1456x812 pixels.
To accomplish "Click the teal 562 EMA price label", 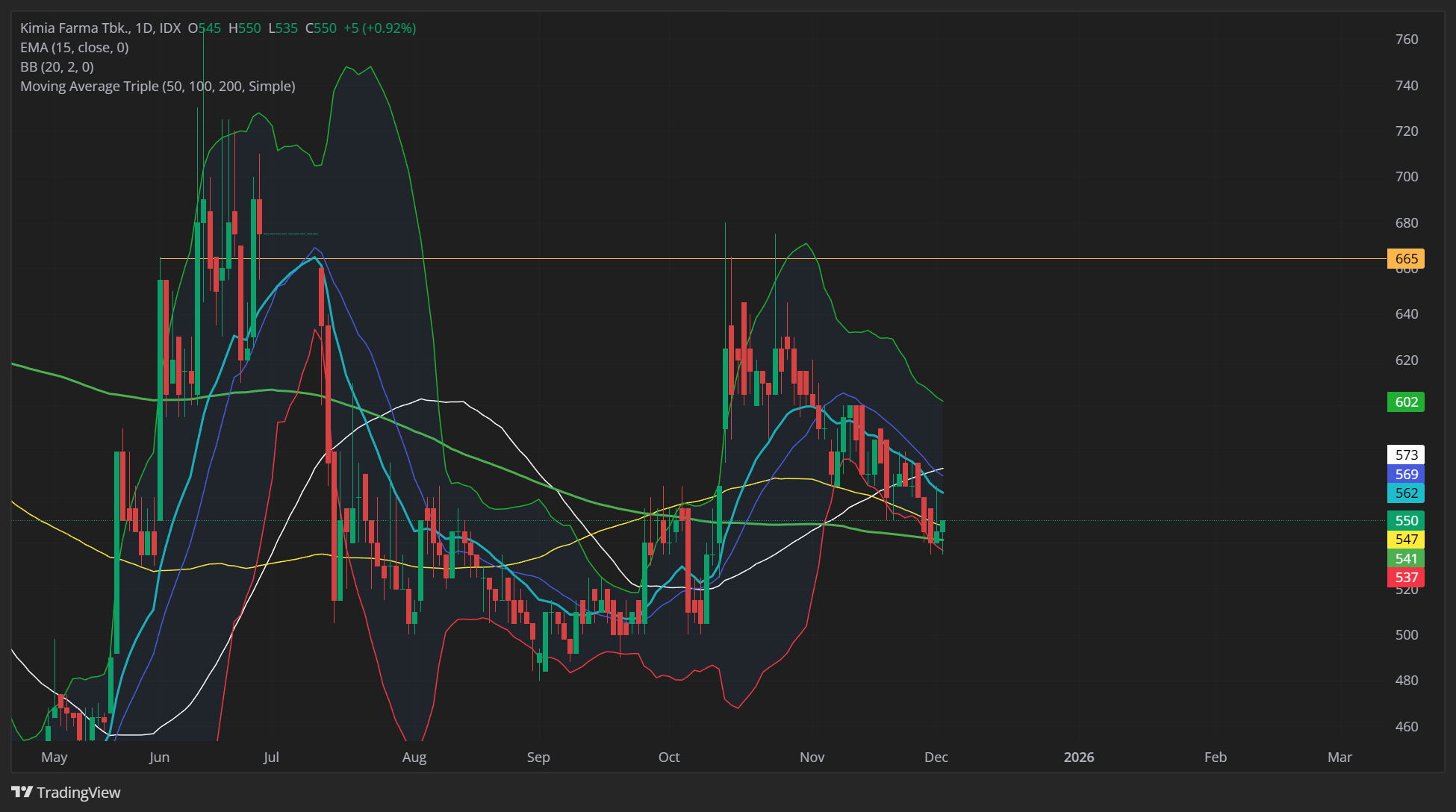I will click(x=1405, y=493).
